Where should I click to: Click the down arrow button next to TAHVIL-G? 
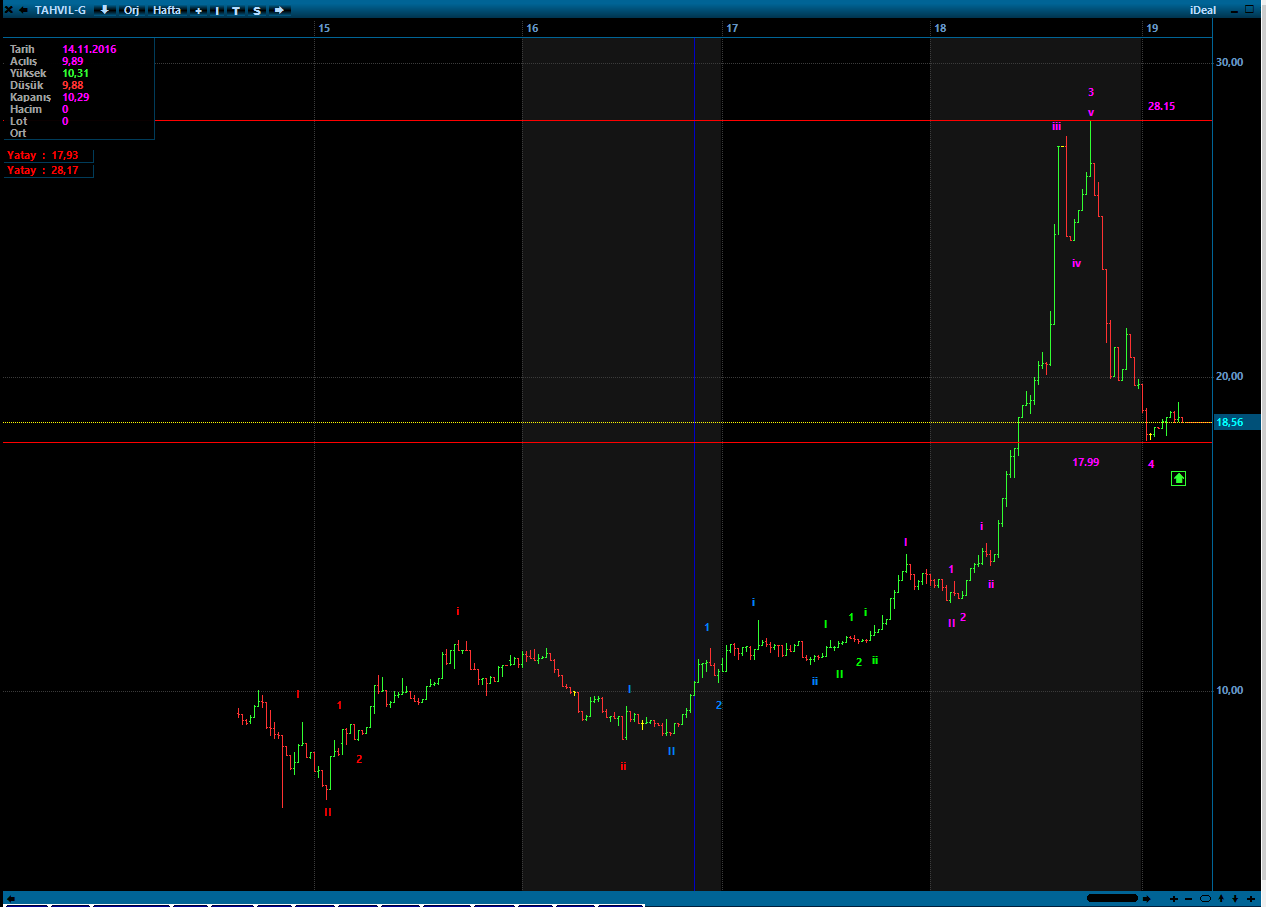(104, 10)
